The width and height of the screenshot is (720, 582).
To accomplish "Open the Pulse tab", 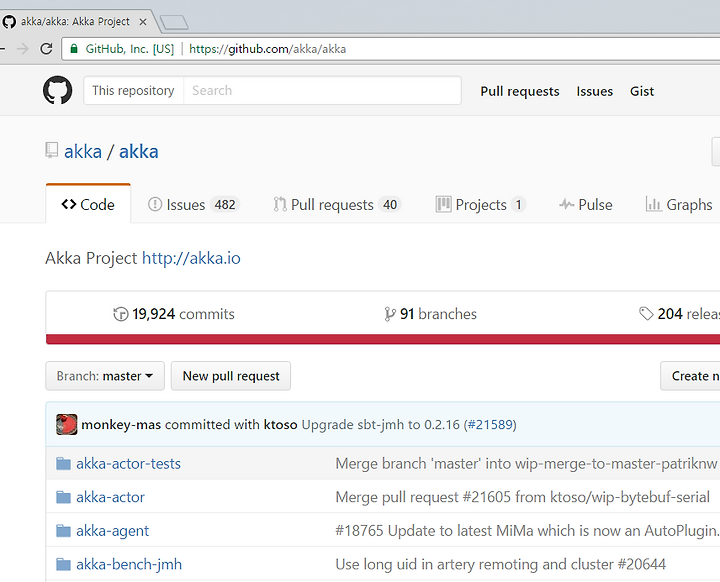I will (x=585, y=204).
